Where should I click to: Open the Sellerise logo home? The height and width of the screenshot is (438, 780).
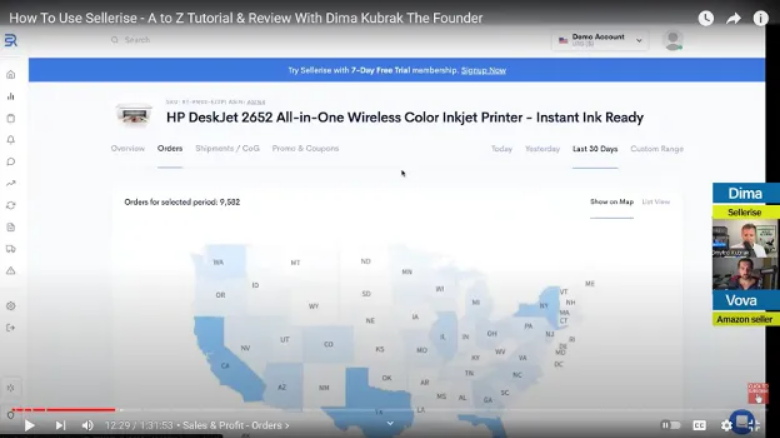tap(11, 40)
